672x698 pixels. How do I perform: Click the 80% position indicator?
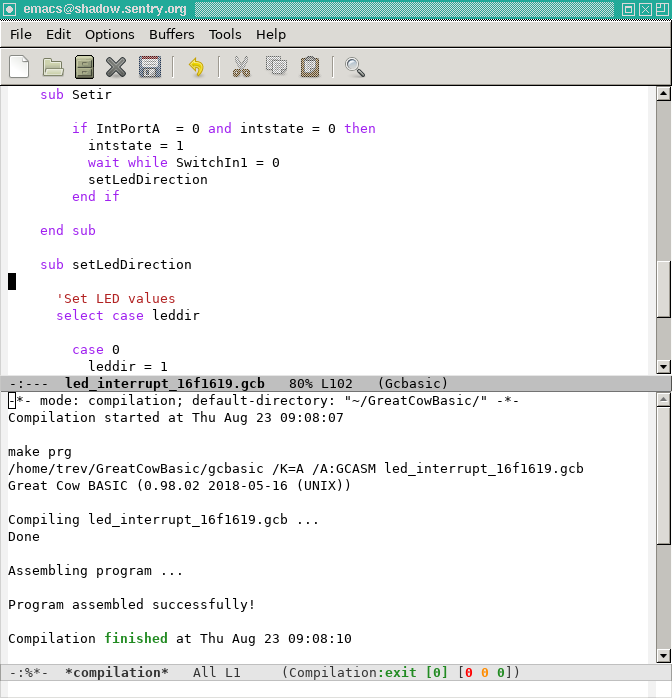pyautogui.click(x=301, y=383)
